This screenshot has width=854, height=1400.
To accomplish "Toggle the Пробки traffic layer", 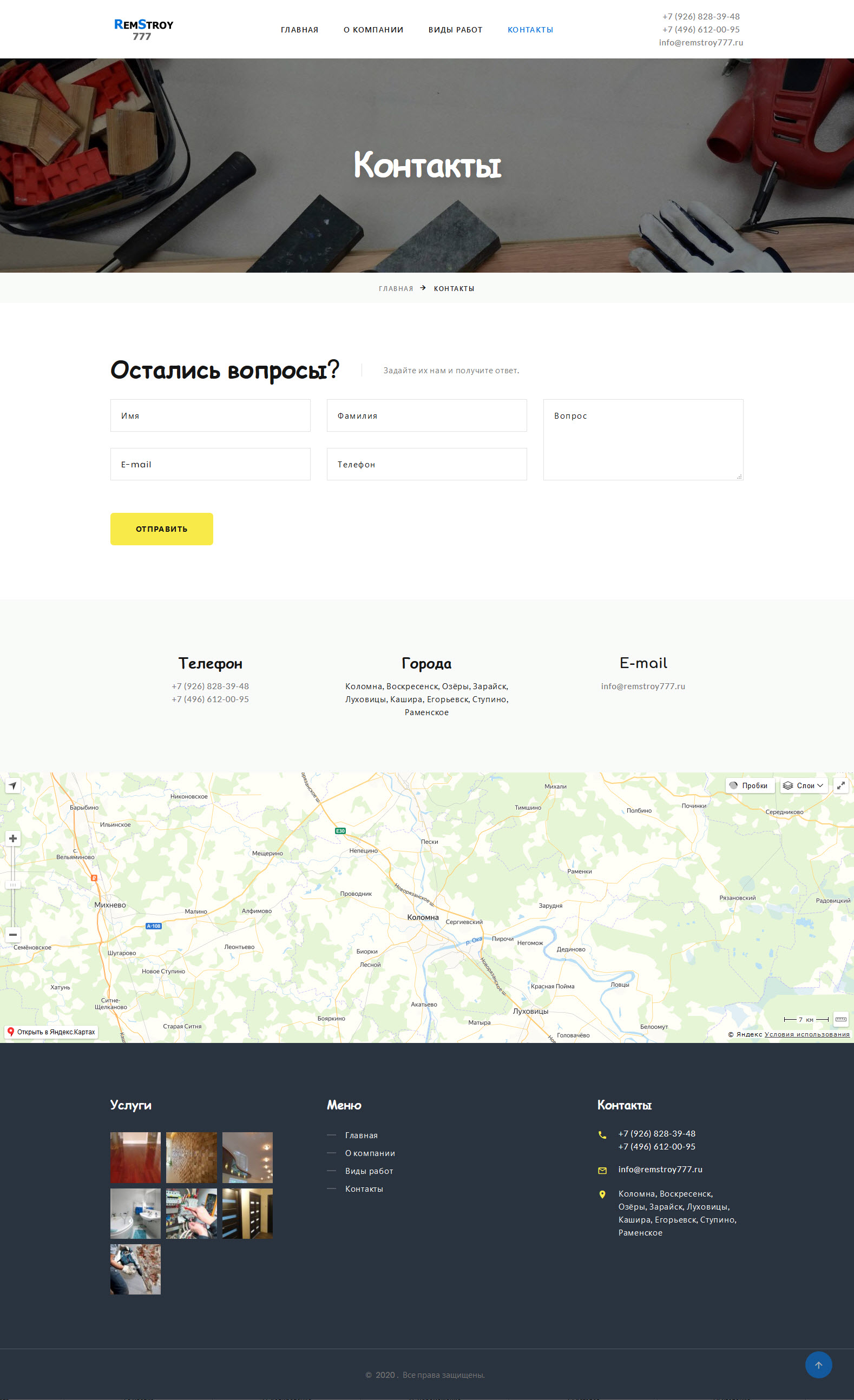I will pyautogui.click(x=750, y=786).
